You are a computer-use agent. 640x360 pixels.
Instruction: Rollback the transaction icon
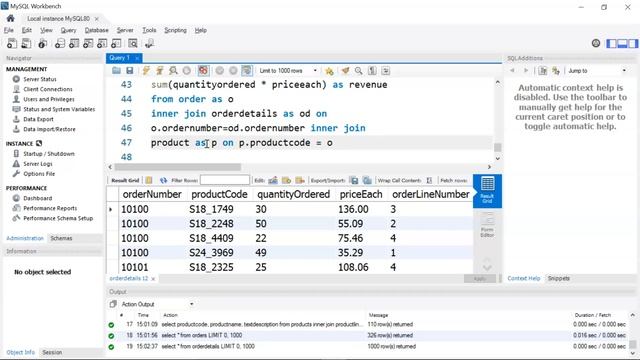233,71
